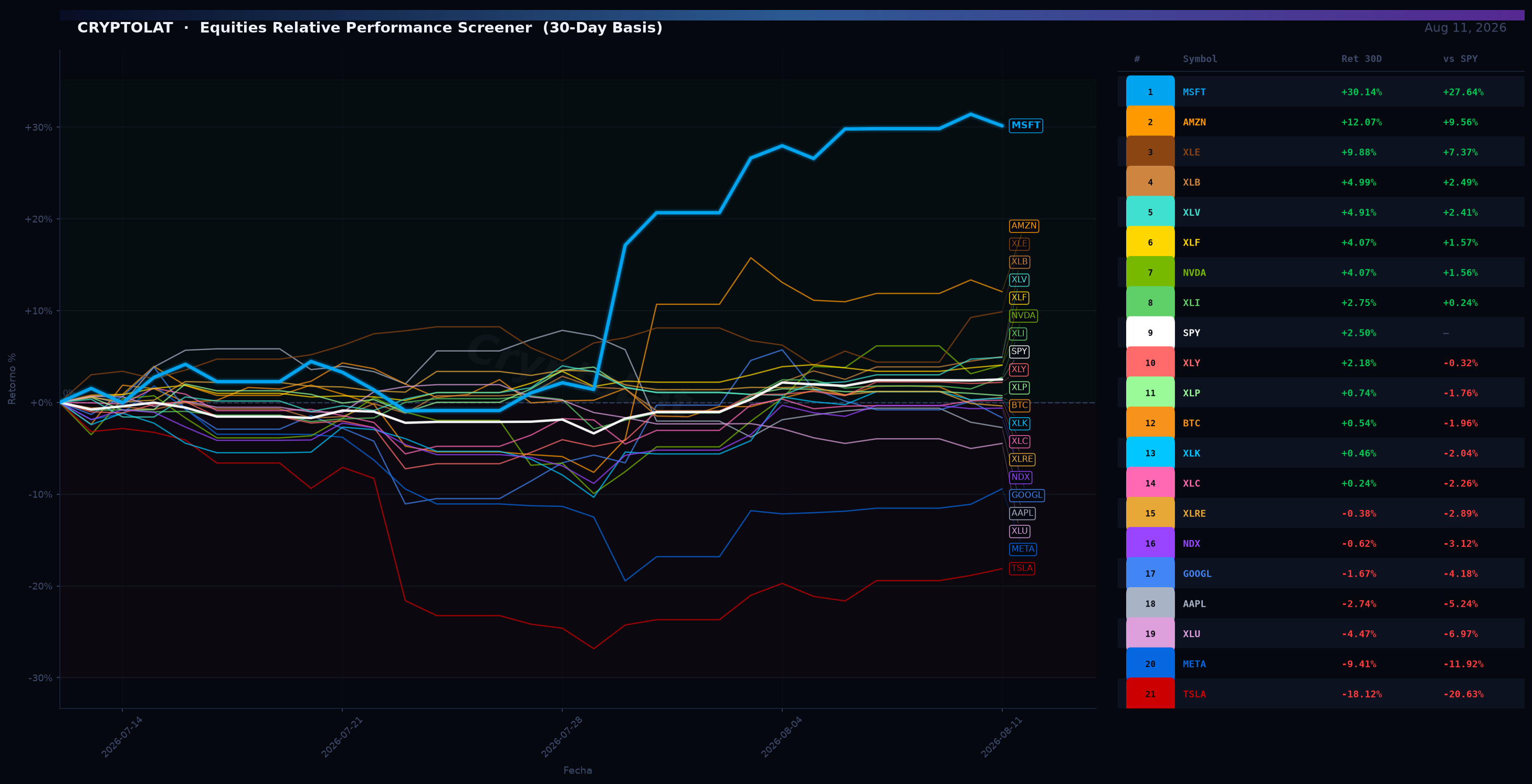Click the screener title "Equities Relative Performance Screener"
Image resolution: width=1532 pixels, height=784 pixels.
tap(366, 28)
